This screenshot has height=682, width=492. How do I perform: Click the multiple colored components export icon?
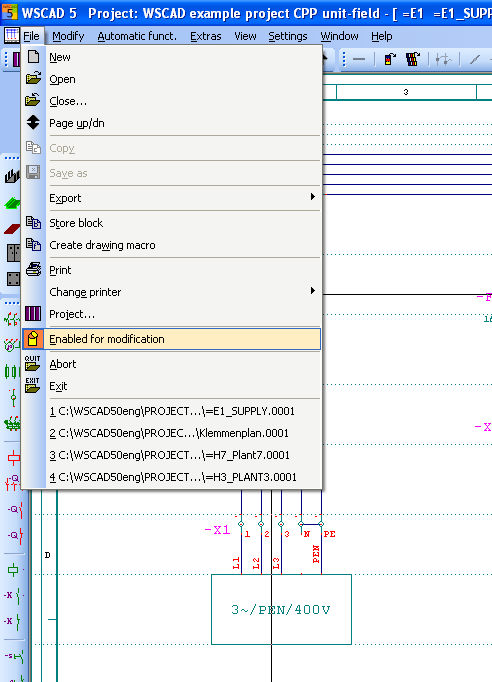coord(413,59)
